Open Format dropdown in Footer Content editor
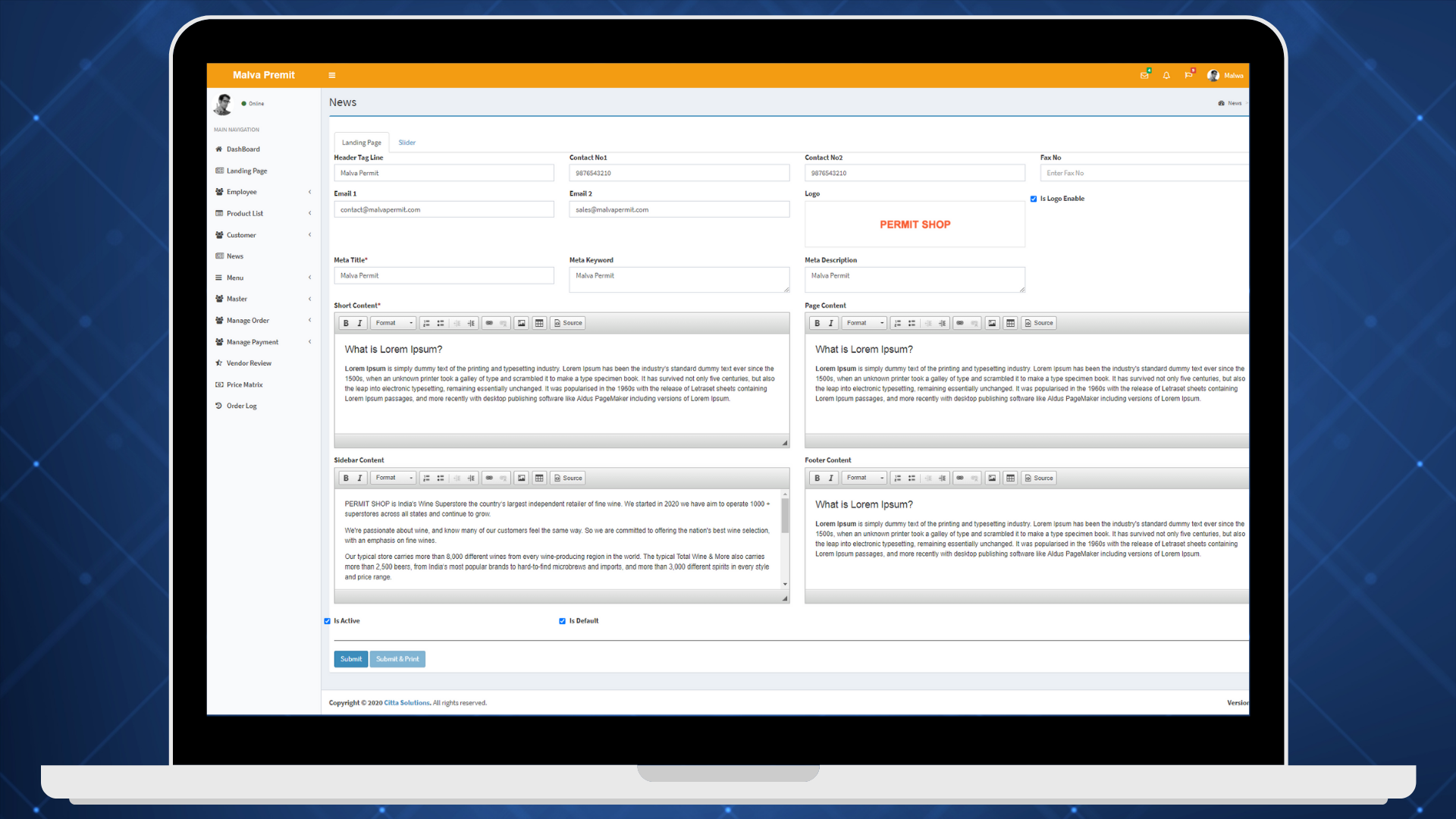 [864, 478]
